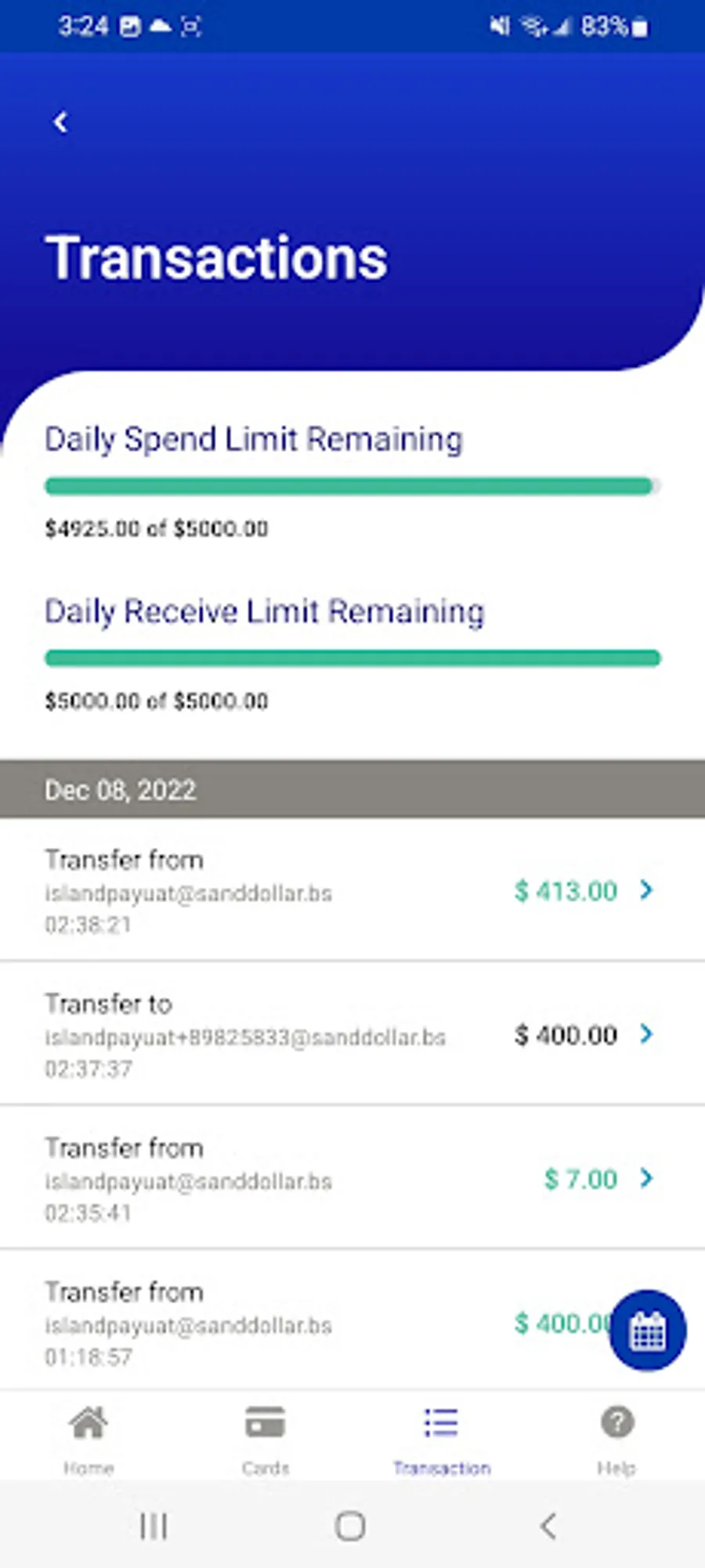The height and width of the screenshot is (1568, 705).
Task: Open Transfer from entry at 01:18:57
Action: coord(235,1323)
